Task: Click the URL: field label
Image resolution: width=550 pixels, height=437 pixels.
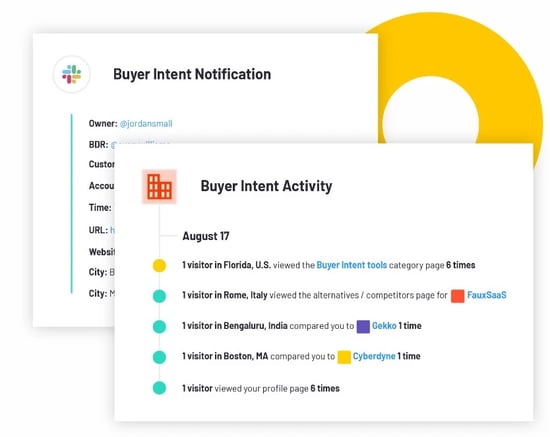Action: 98,230
